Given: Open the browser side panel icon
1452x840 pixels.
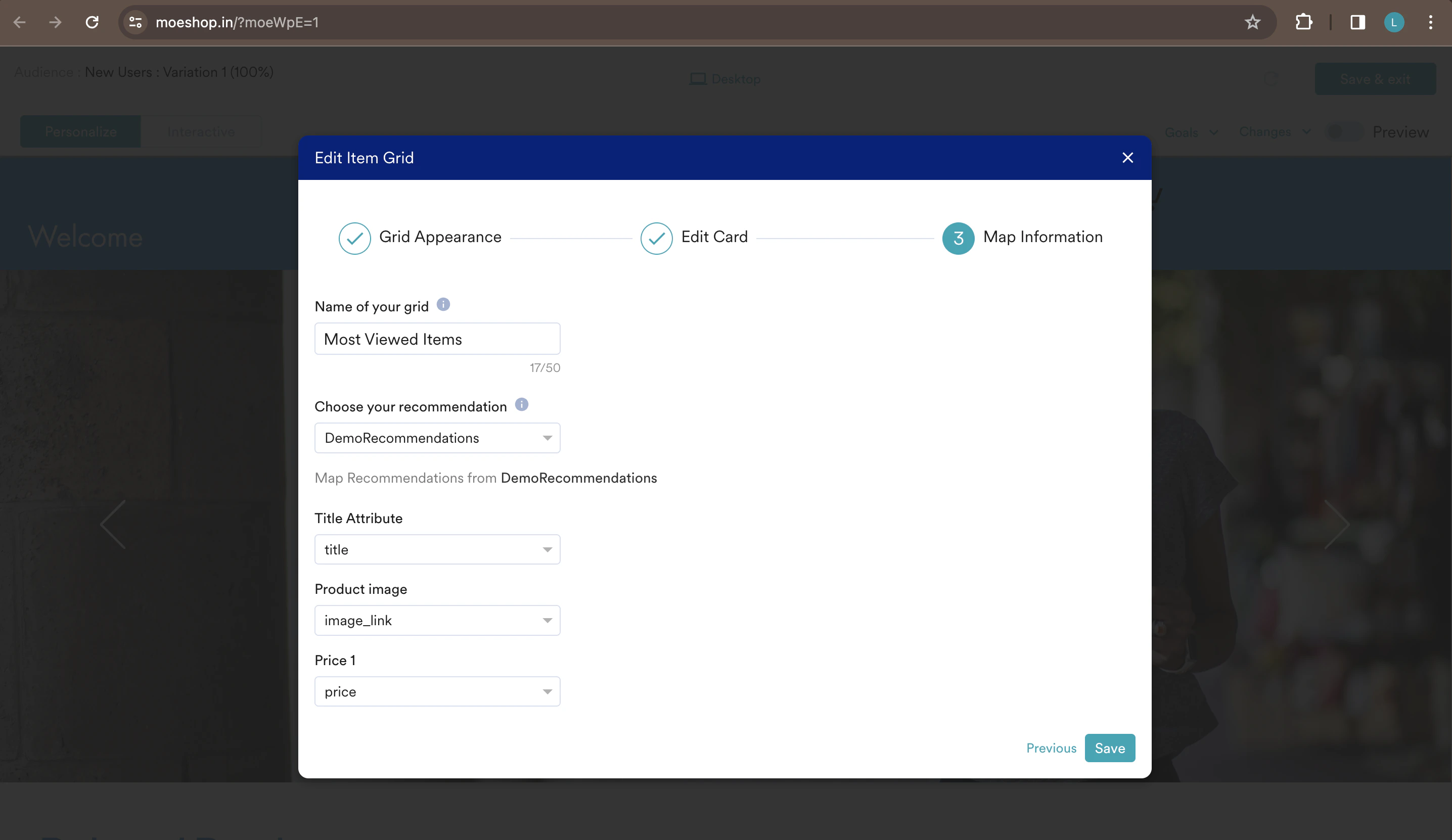Looking at the screenshot, I should point(1357,22).
